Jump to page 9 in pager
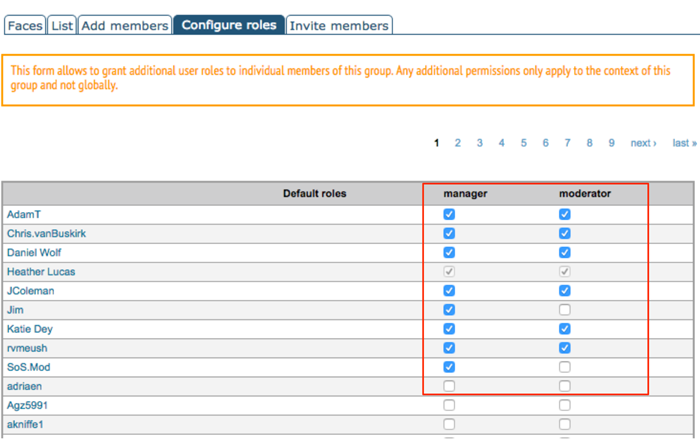The width and height of the screenshot is (700, 439). (x=611, y=143)
